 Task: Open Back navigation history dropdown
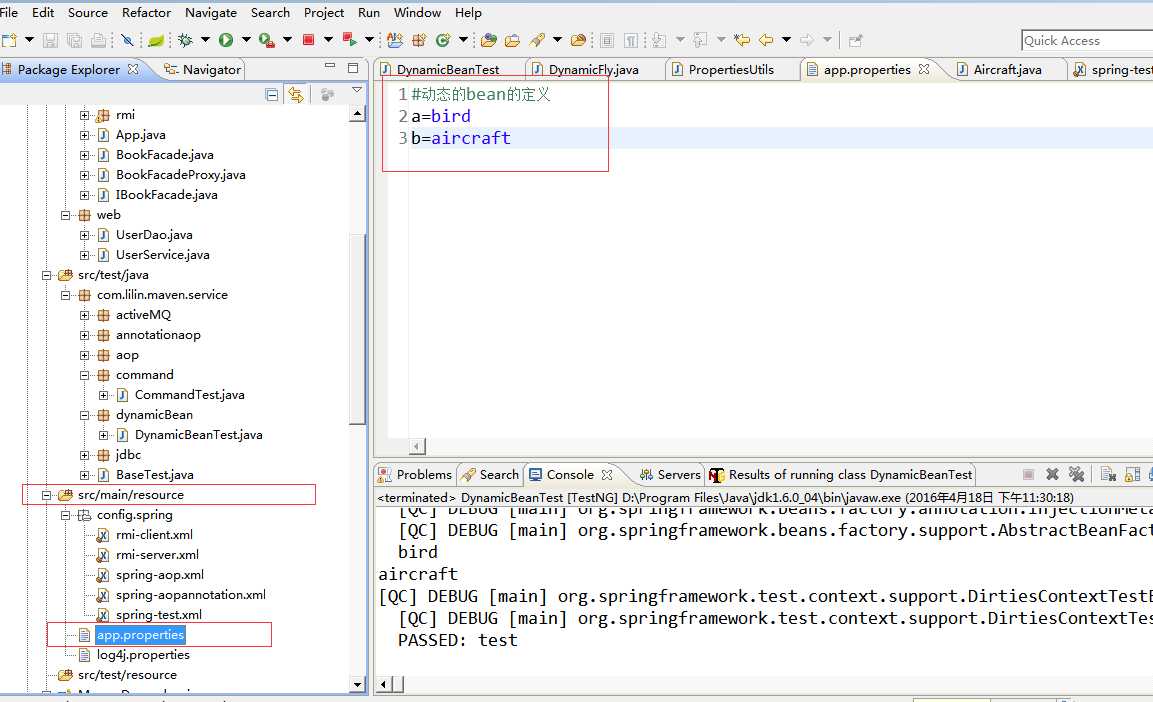[x=786, y=40]
